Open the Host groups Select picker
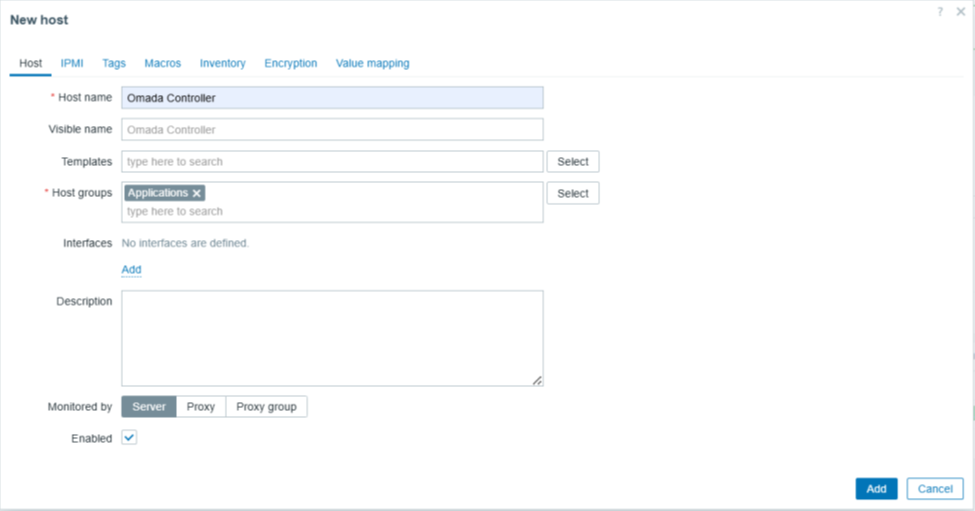975x511 pixels. click(x=572, y=193)
